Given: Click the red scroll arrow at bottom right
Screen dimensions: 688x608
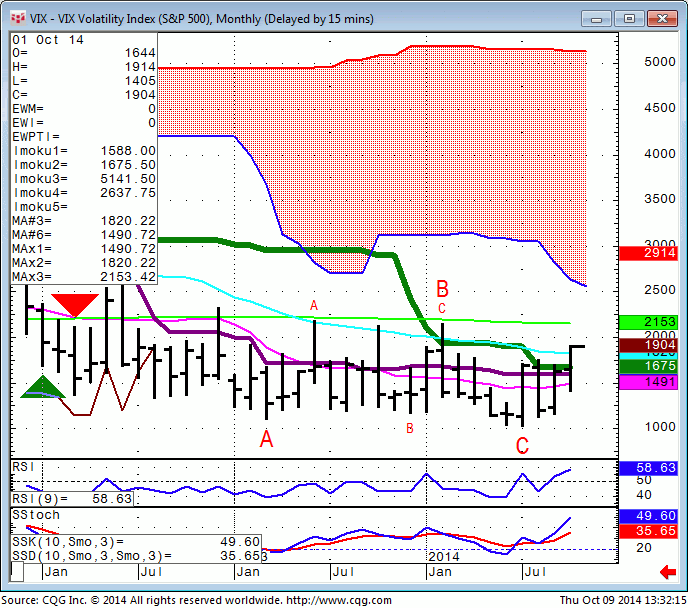Looking at the screenshot, I should pos(668,572).
